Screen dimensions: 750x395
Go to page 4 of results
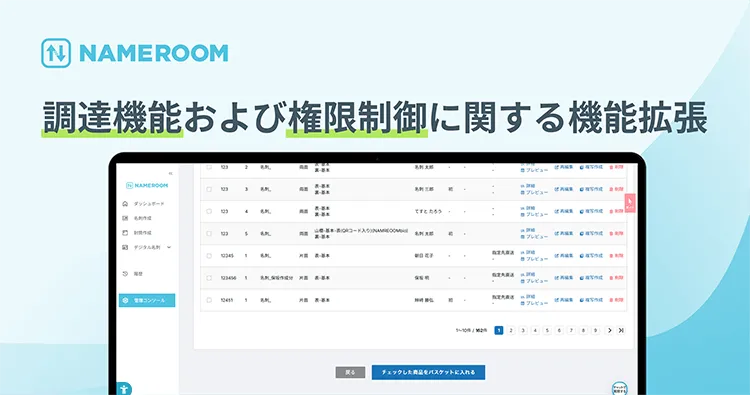tap(535, 330)
